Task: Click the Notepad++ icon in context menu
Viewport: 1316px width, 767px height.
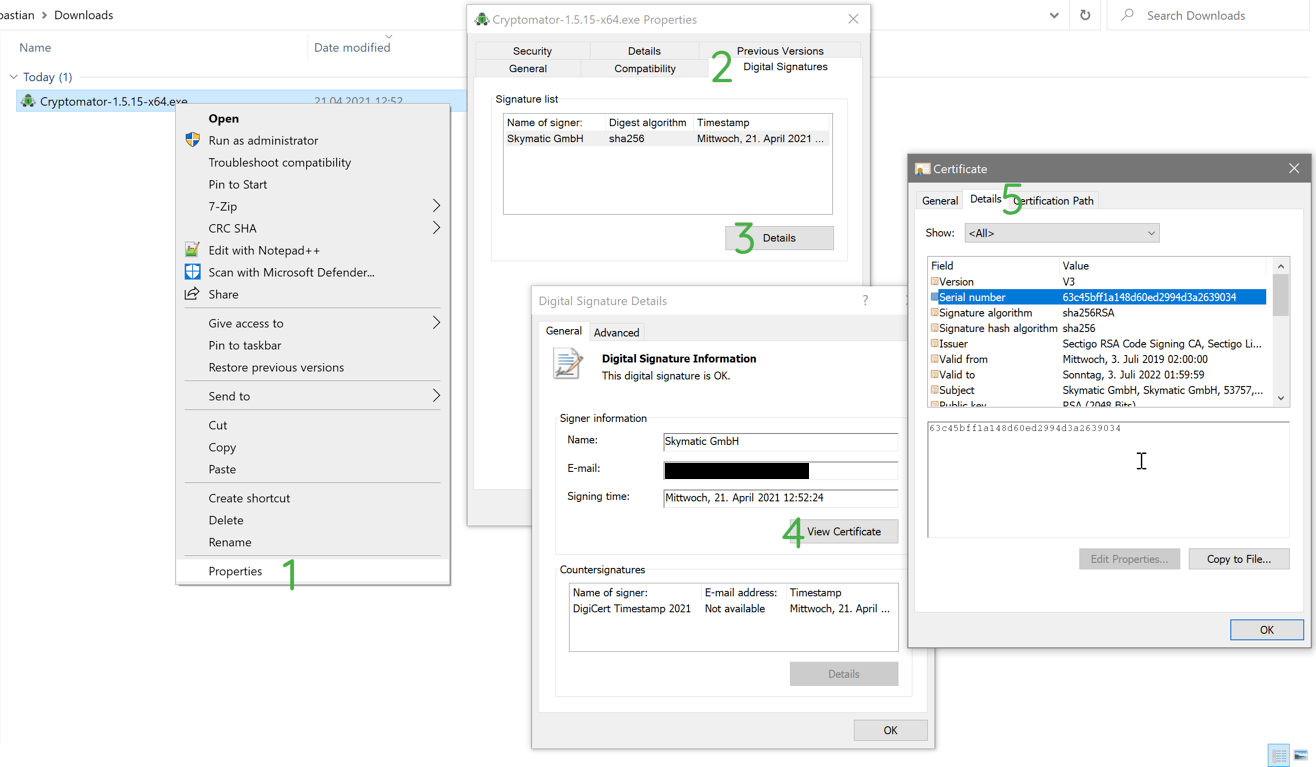Action: pyautogui.click(x=192, y=250)
